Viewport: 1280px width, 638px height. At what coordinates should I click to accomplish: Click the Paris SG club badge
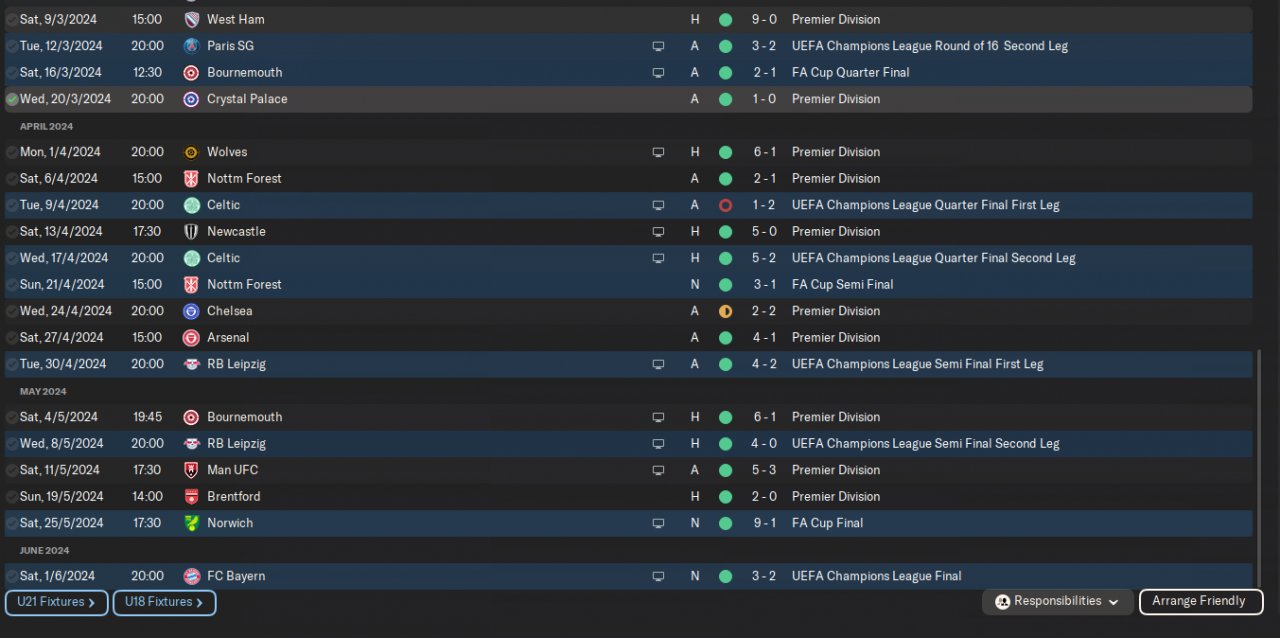191,46
